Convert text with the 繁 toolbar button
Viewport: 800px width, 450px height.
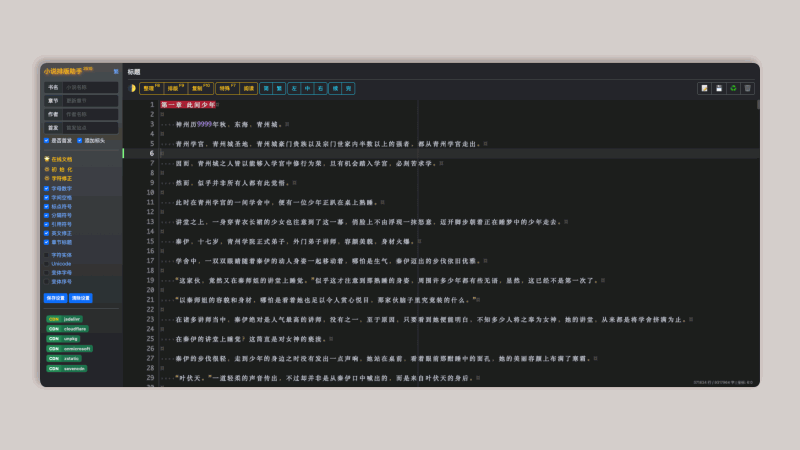pos(279,88)
